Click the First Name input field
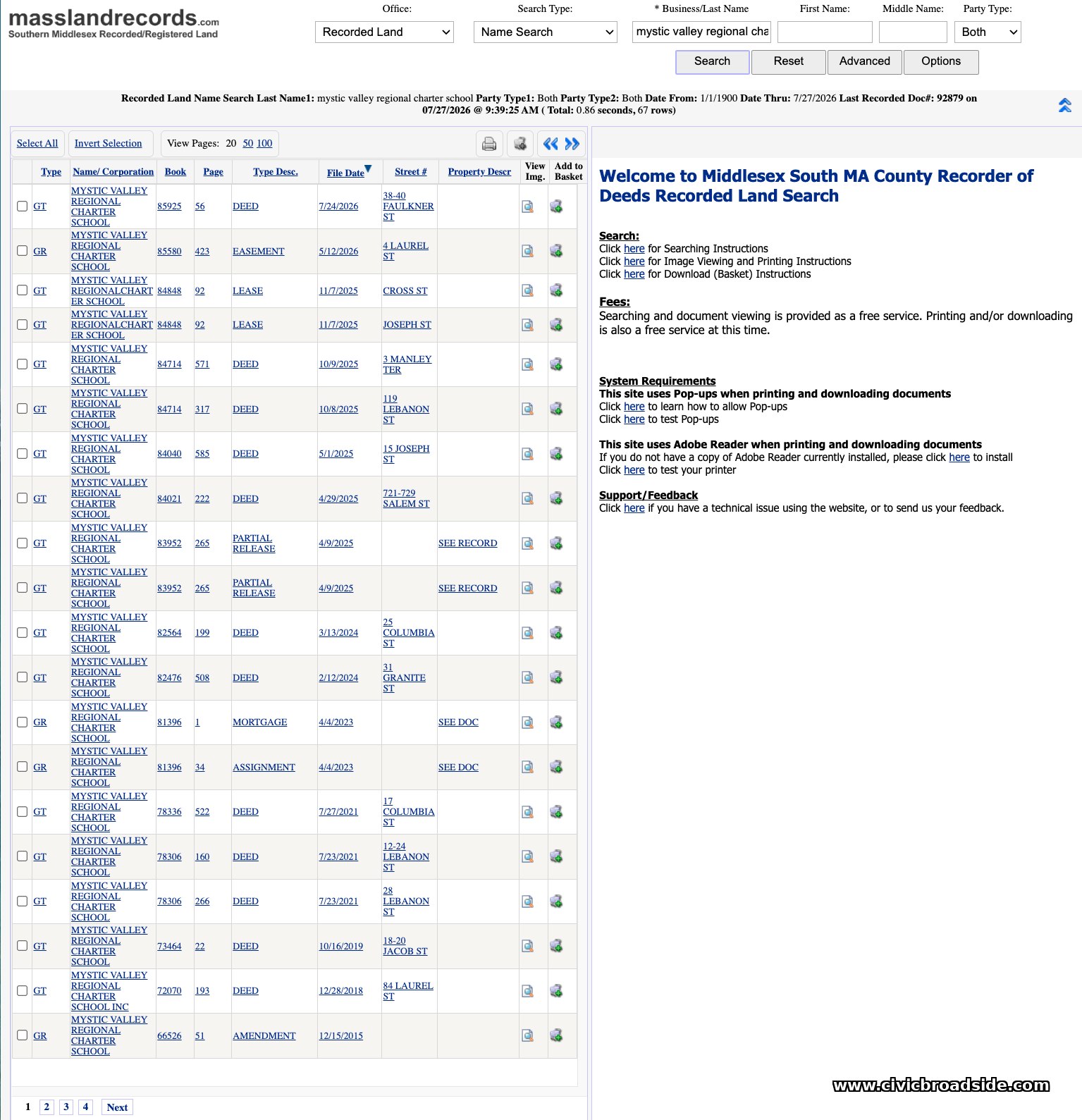1082x1120 pixels. 825,32
